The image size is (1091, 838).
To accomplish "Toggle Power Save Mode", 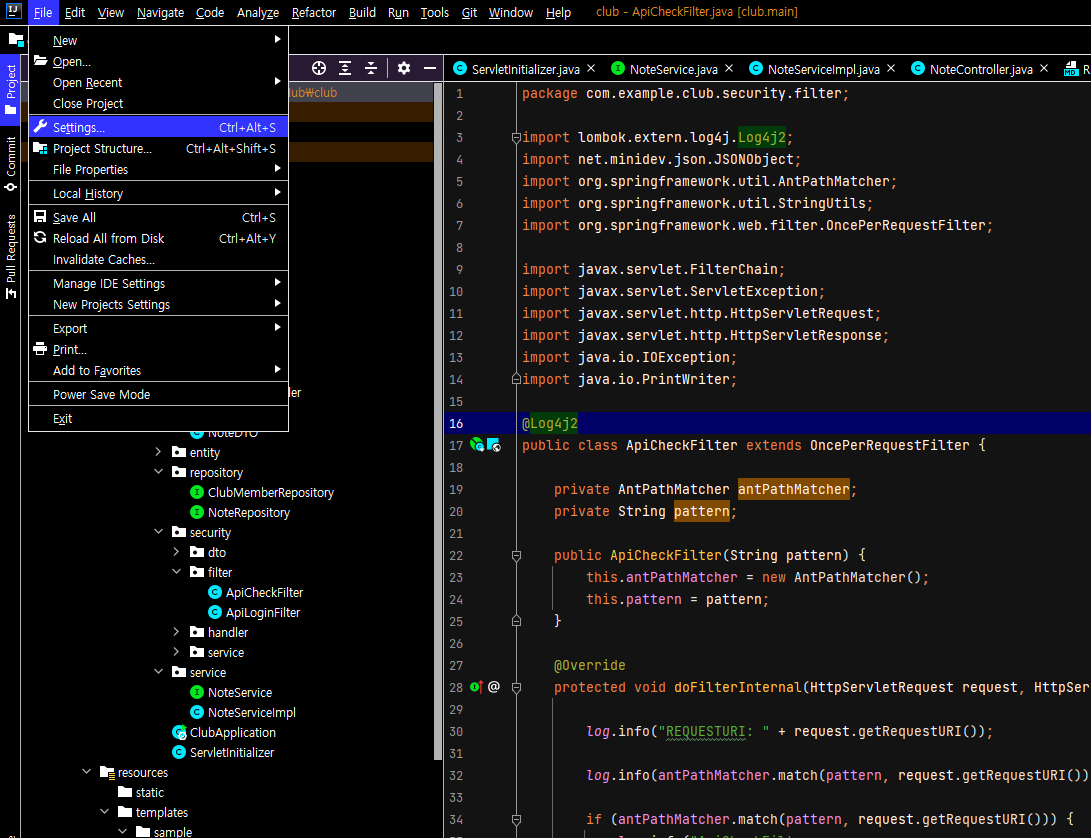I will point(159,394).
